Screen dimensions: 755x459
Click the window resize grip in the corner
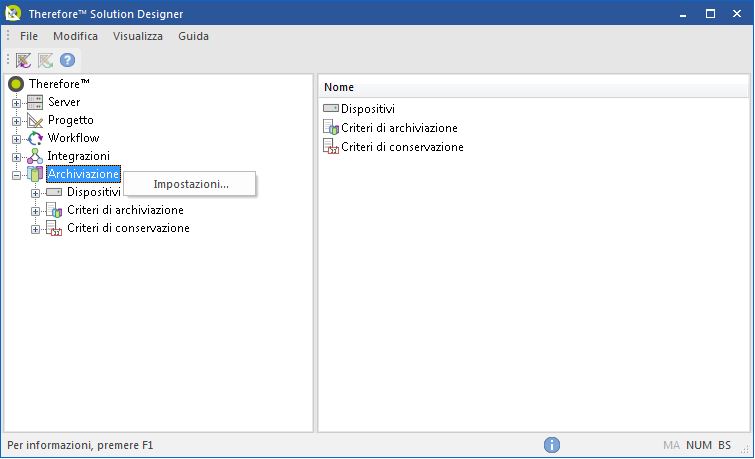[x=744, y=450]
